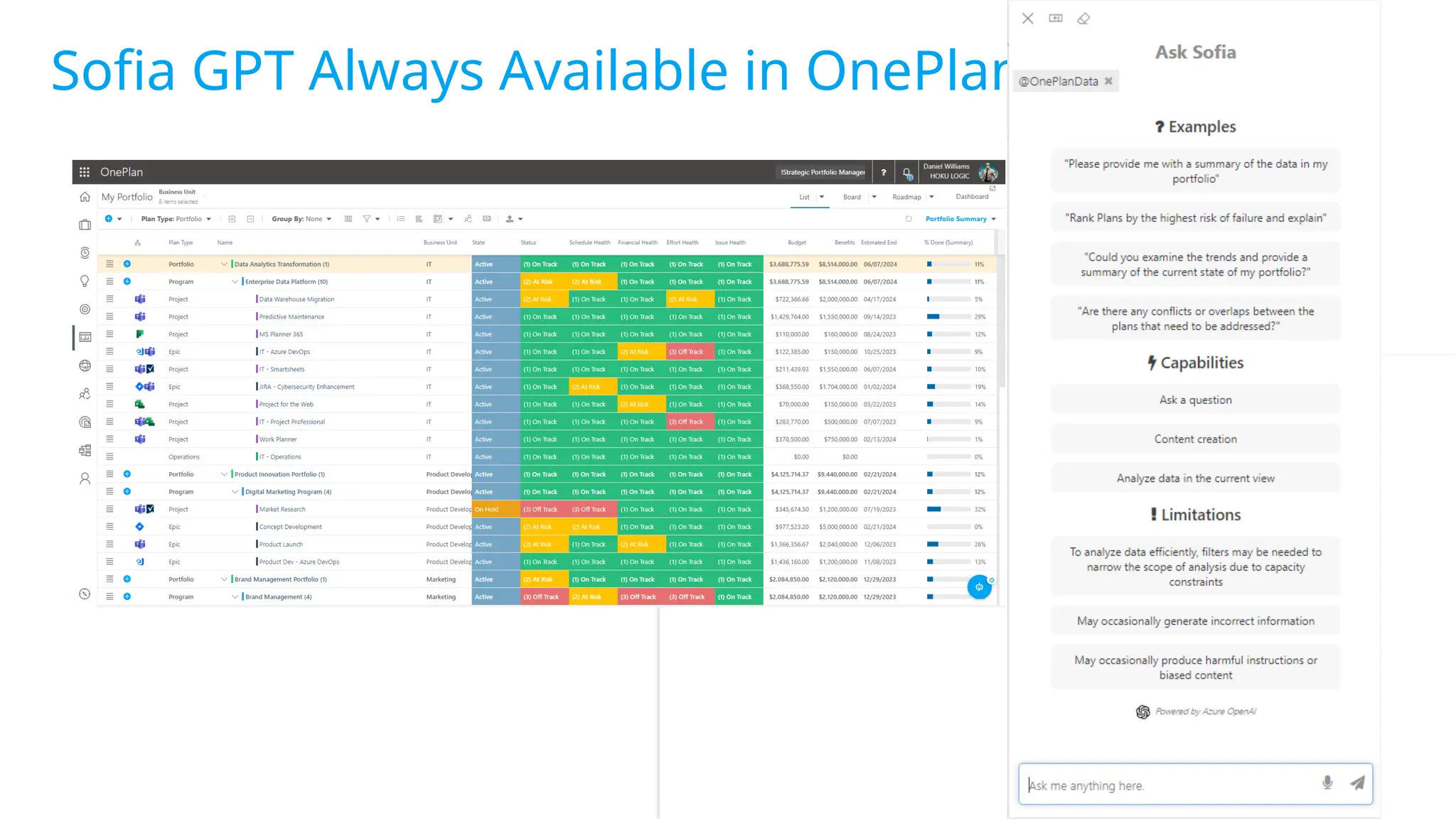Open the column chooser icon
Screen dimensions: 1456x819
point(348,219)
